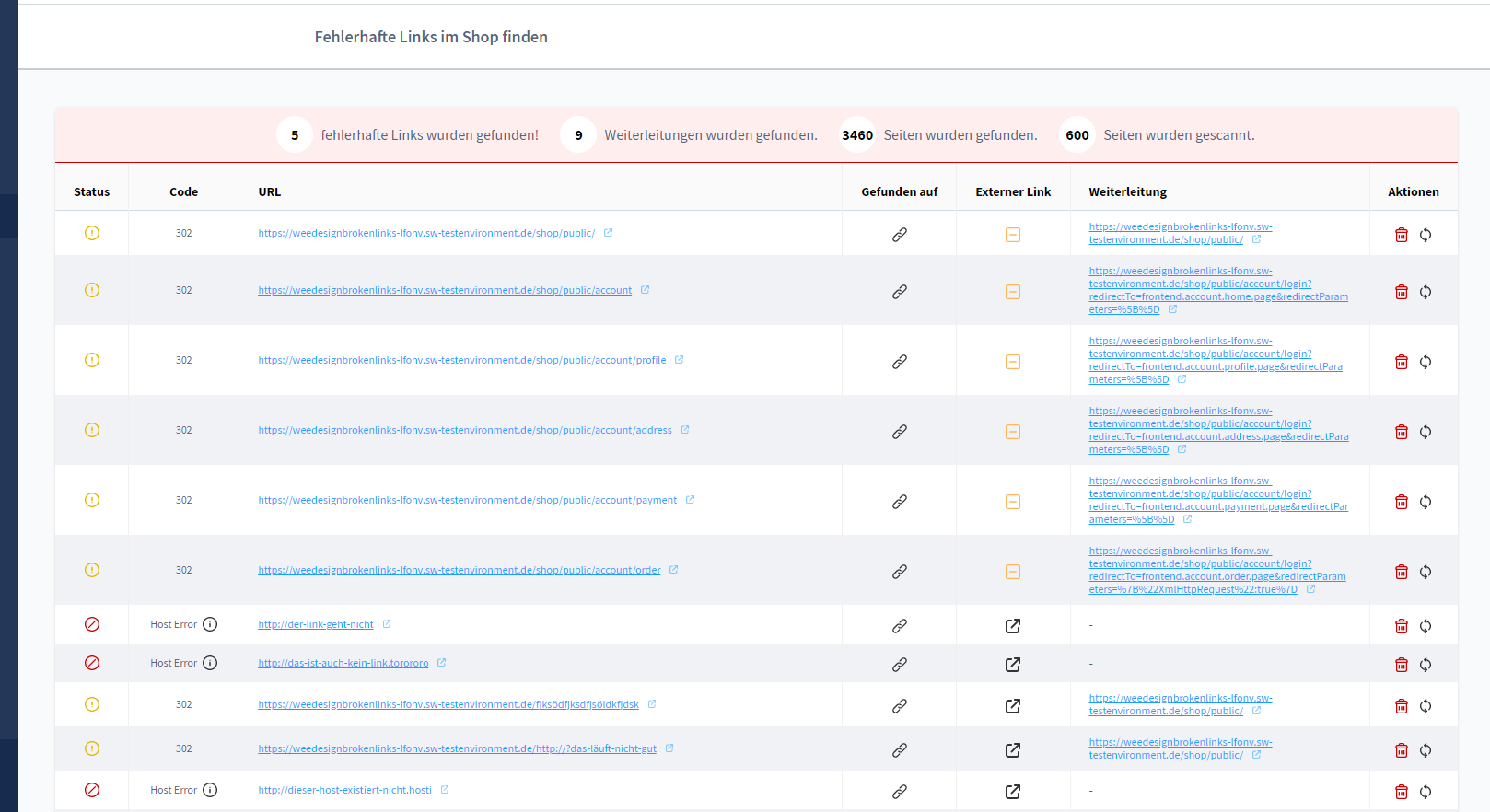Show Host Error info for das-ist-auch-kein-link.tororoo
This screenshot has width=1490, height=812.
click(210, 663)
